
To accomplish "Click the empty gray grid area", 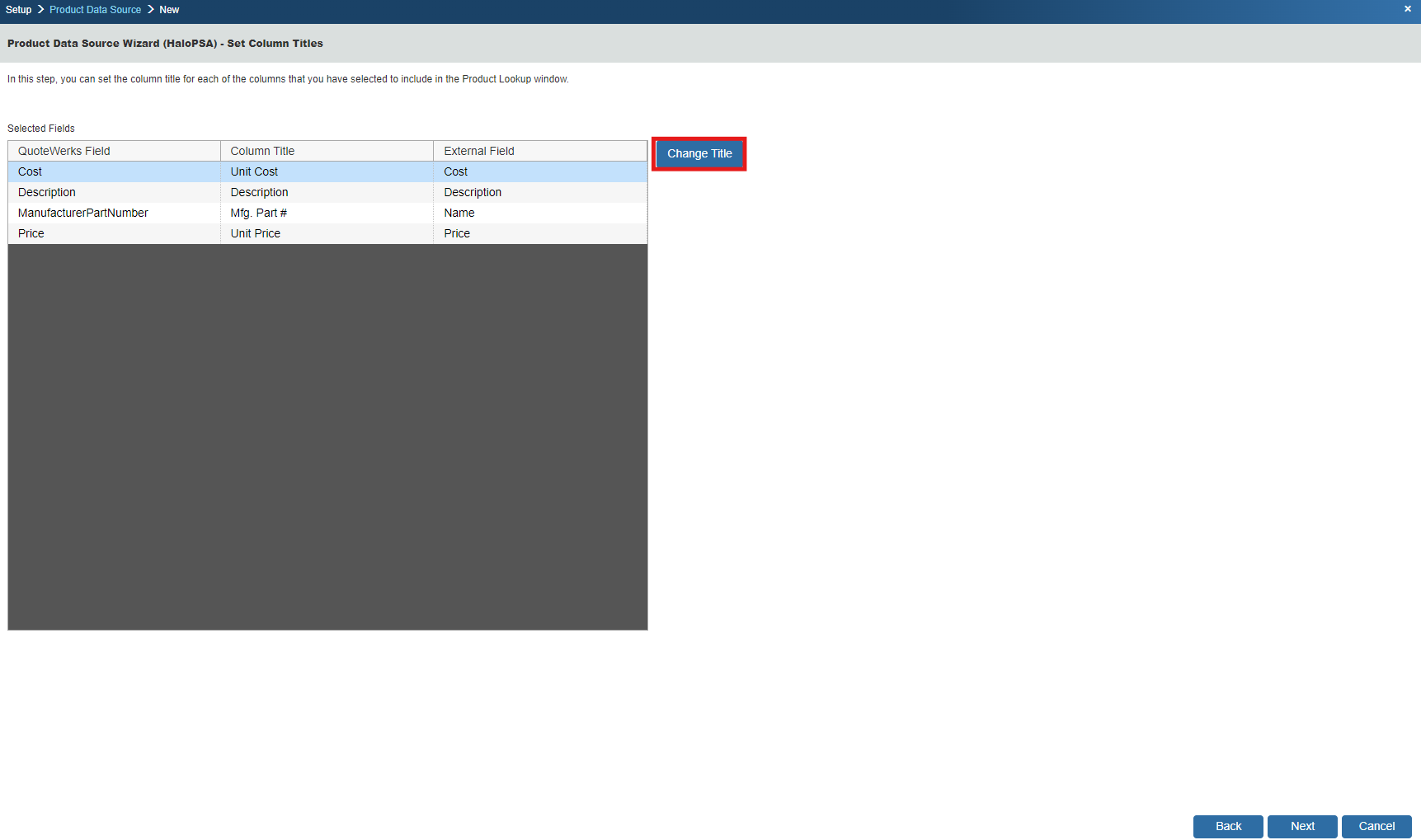I will pyautogui.click(x=327, y=437).
